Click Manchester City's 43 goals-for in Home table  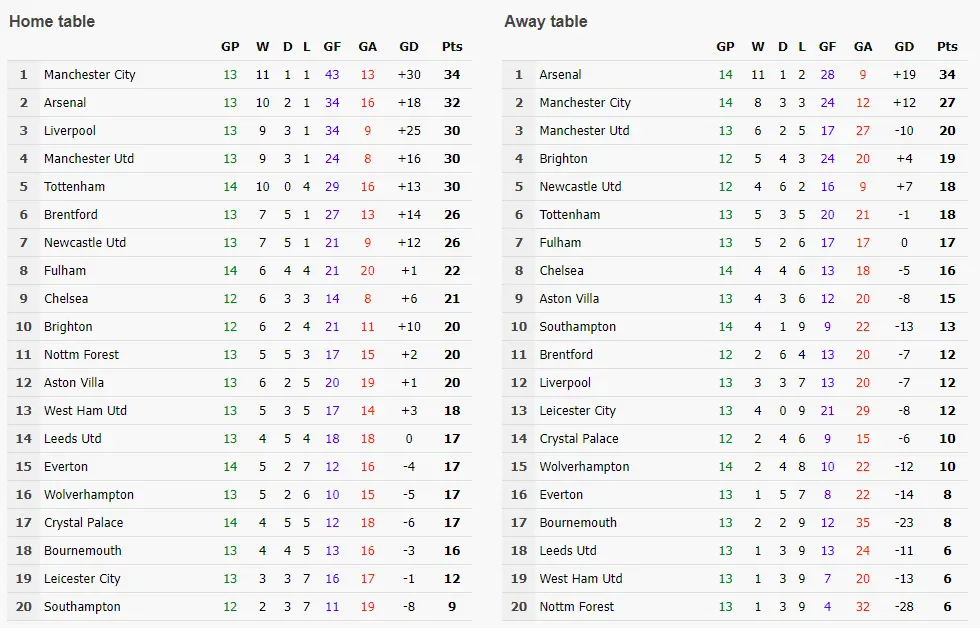tap(332, 75)
